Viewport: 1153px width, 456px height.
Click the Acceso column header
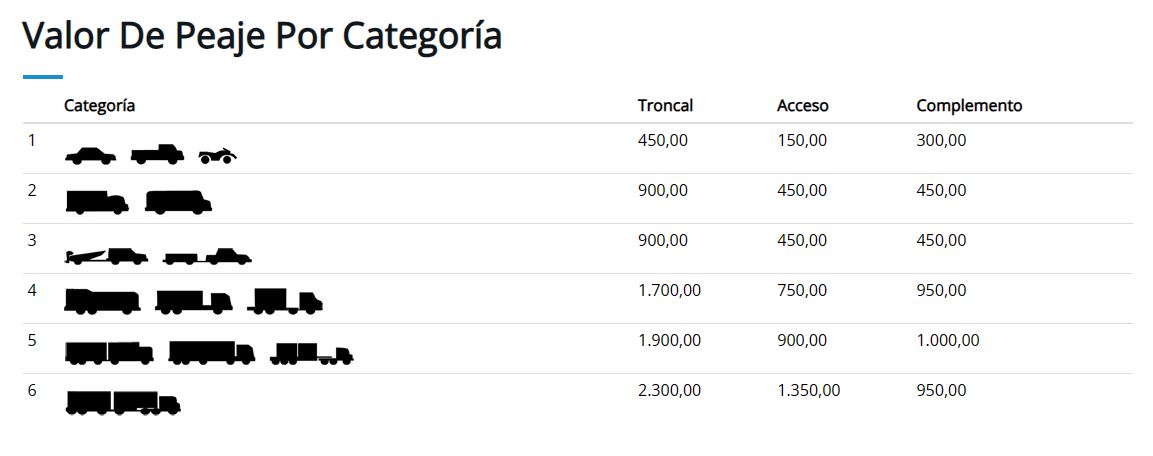tap(803, 106)
